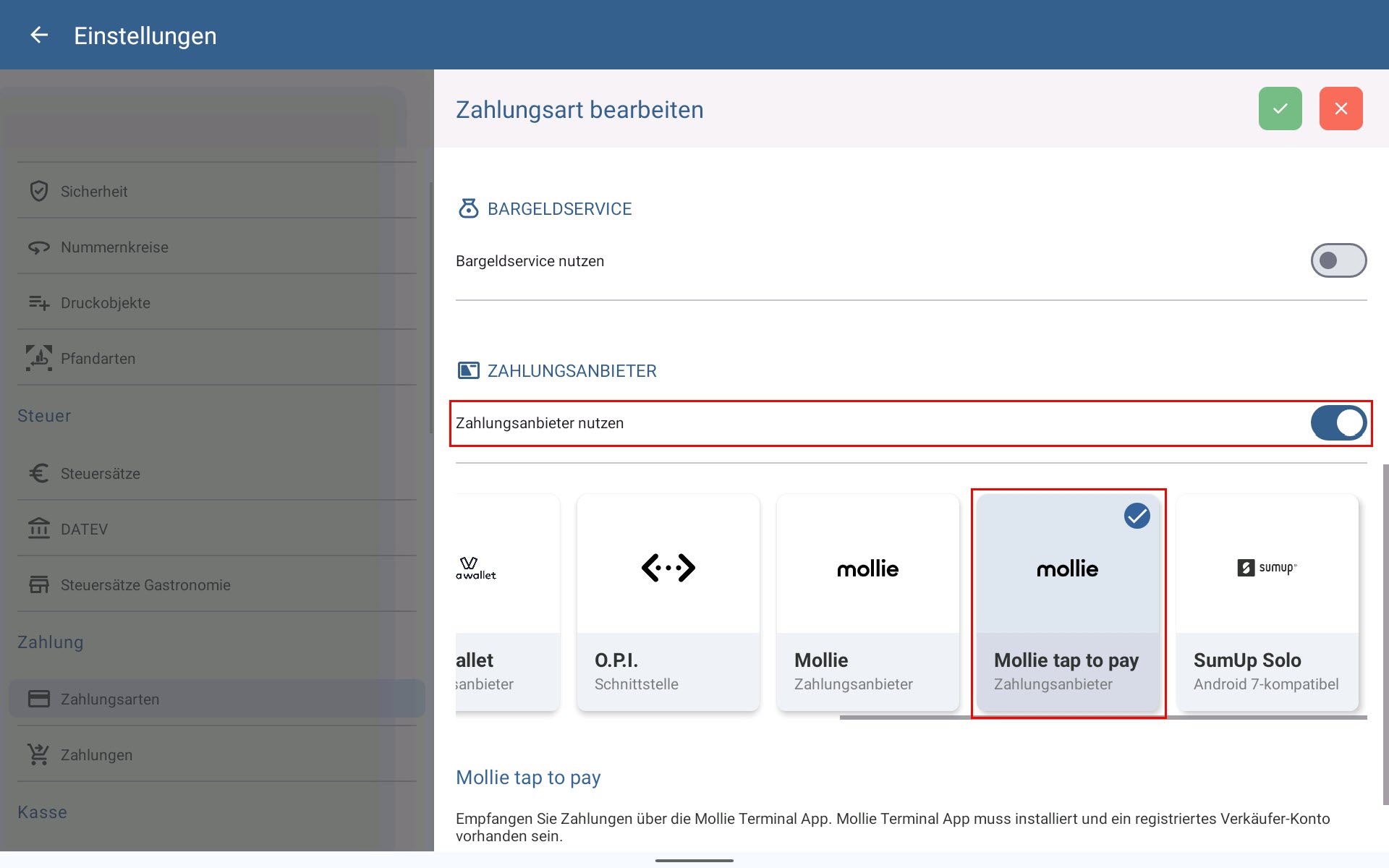Open Sicherheit via its shield icon
Screen dimensions: 1389x868
point(39,191)
